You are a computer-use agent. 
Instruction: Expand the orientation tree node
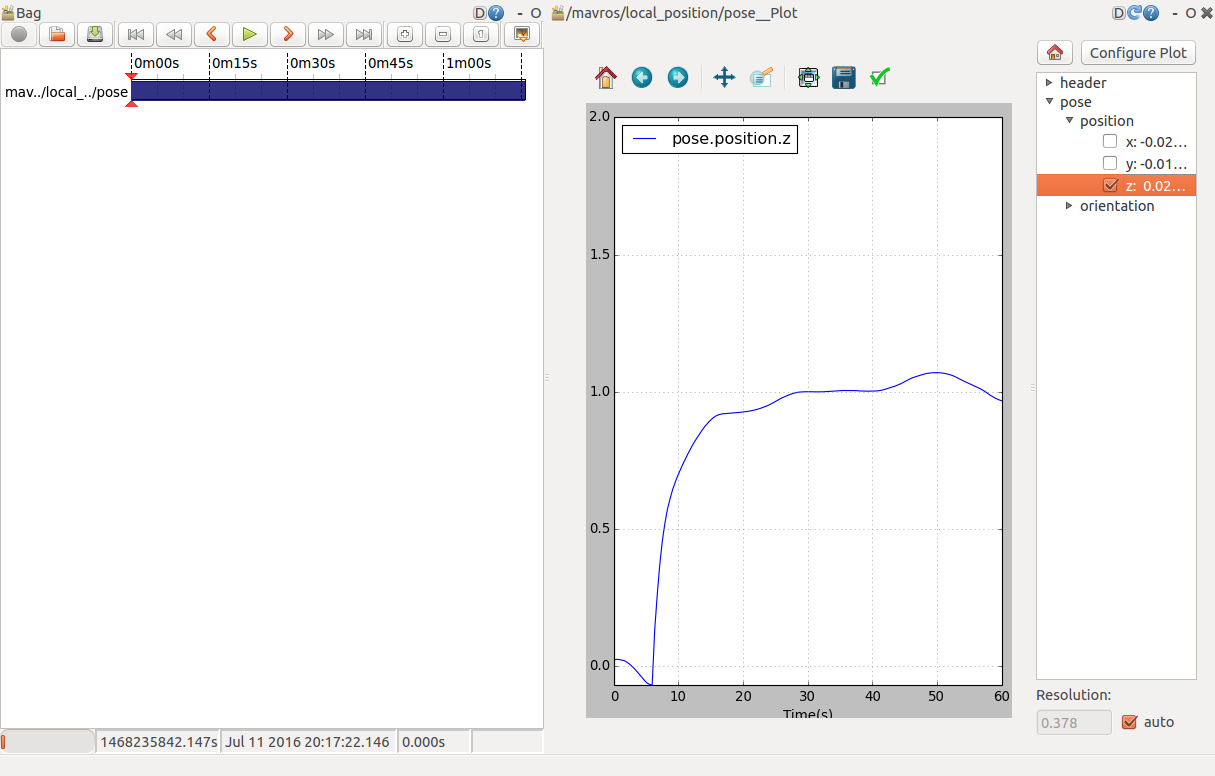point(1069,206)
